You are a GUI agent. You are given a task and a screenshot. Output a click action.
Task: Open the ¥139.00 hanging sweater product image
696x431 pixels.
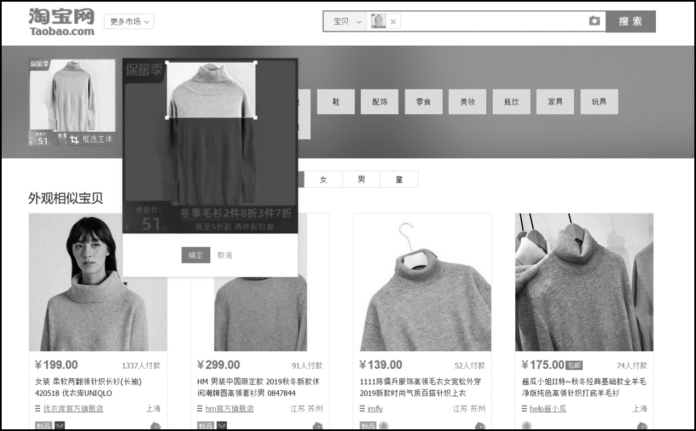421,282
